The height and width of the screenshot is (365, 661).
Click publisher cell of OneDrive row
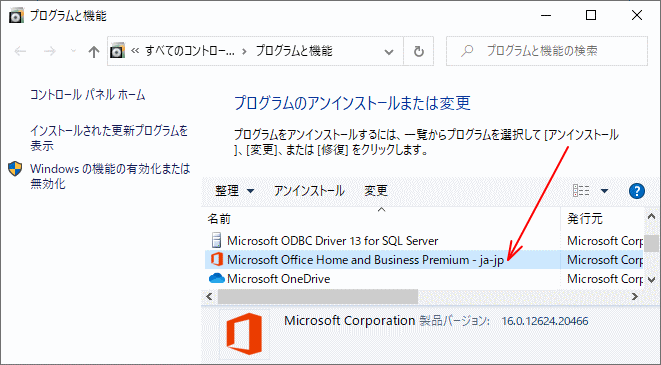605,279
